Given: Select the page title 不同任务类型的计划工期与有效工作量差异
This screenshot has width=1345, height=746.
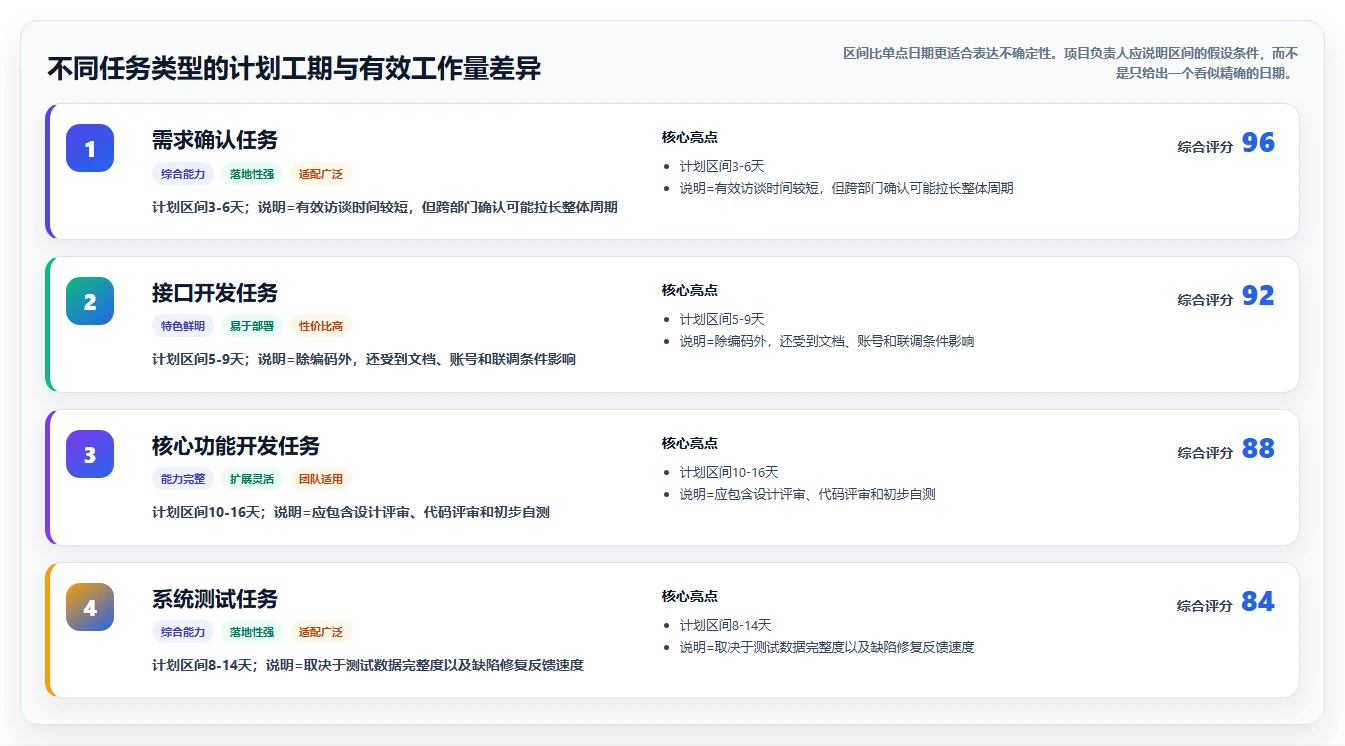Looking at the screenshot, I should (294, 68).
